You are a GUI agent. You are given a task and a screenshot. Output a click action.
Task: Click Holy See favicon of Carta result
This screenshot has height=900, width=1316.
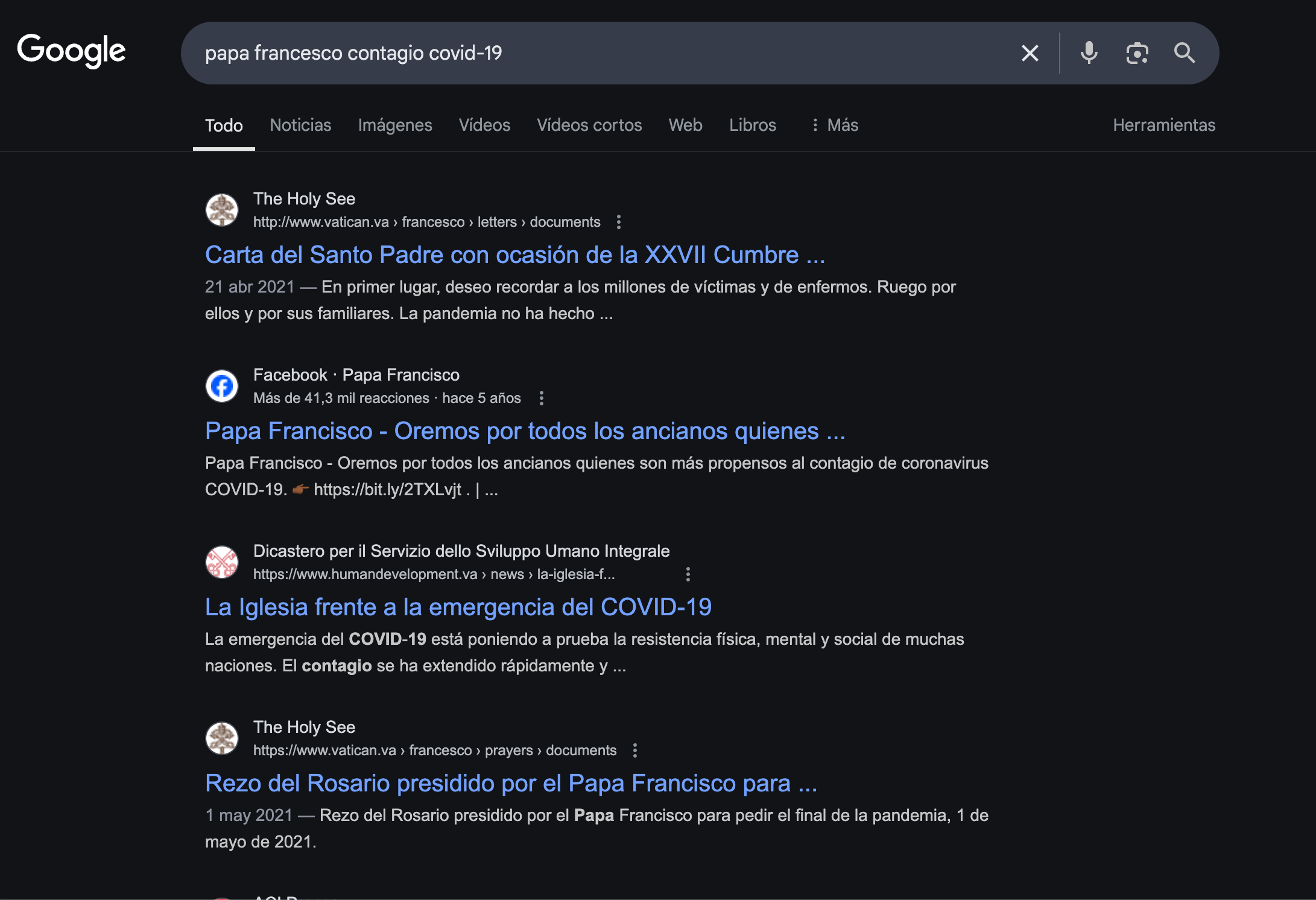point(222,210)
